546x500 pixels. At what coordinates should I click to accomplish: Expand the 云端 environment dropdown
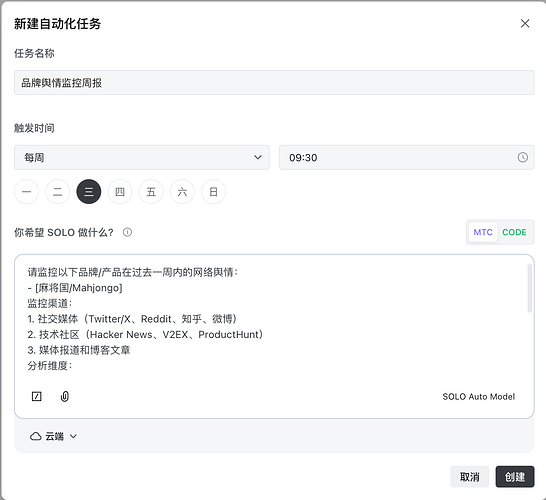53,436
